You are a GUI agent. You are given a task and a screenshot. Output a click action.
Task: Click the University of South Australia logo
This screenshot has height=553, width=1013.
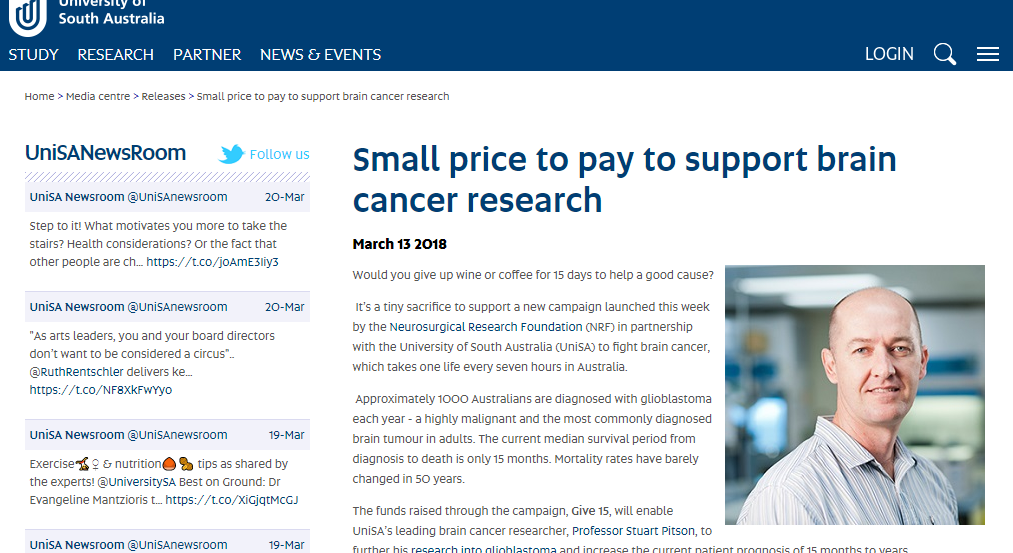[87, 16]
